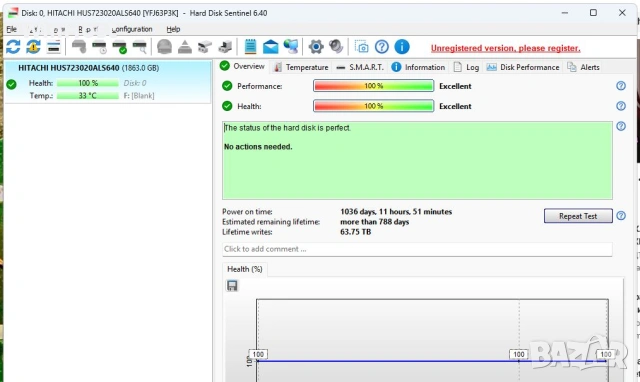Click the screenshot camera toolbar icon
The width and height of the screenshot is (640, 382).
click(361, 47)
